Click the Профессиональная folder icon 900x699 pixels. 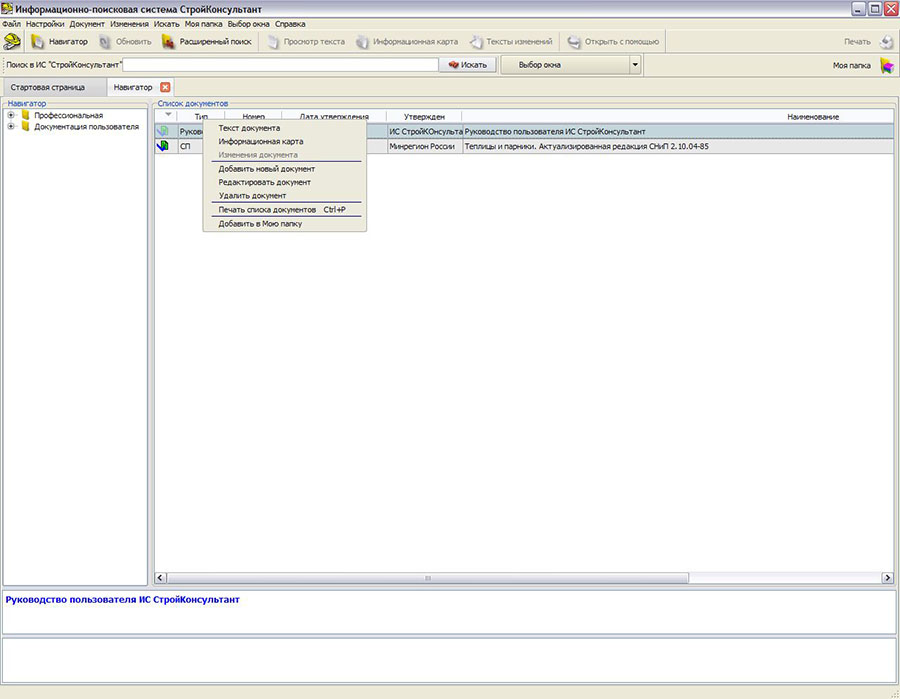click(25, 115)
